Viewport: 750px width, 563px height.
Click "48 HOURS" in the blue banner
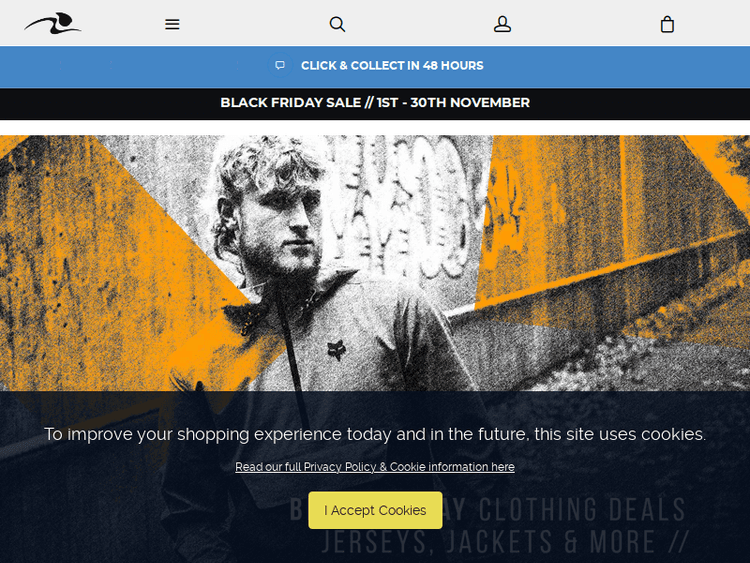pos(453,66)
